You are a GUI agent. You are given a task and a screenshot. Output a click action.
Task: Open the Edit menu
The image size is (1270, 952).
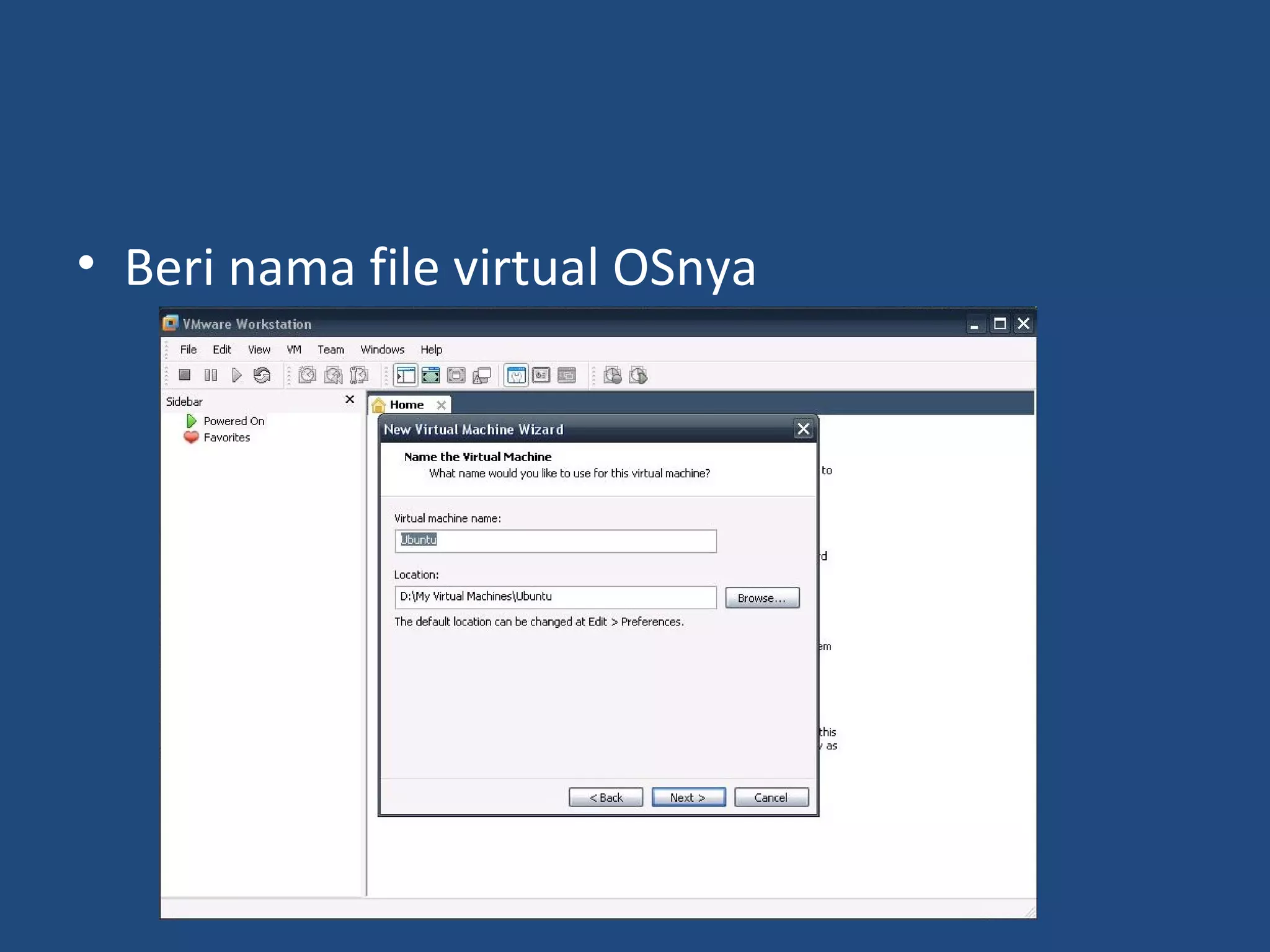(222, 350)
